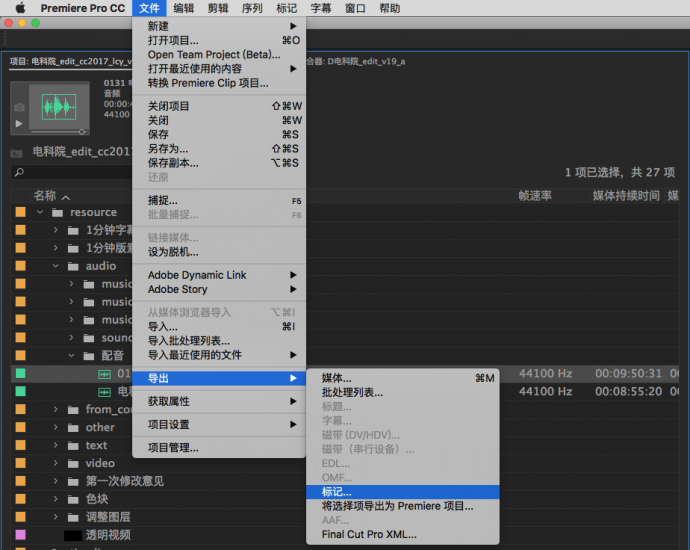Collapse the resource folder chevron
This screenshot has width=690, height=550.
click(x=40, y=212)
